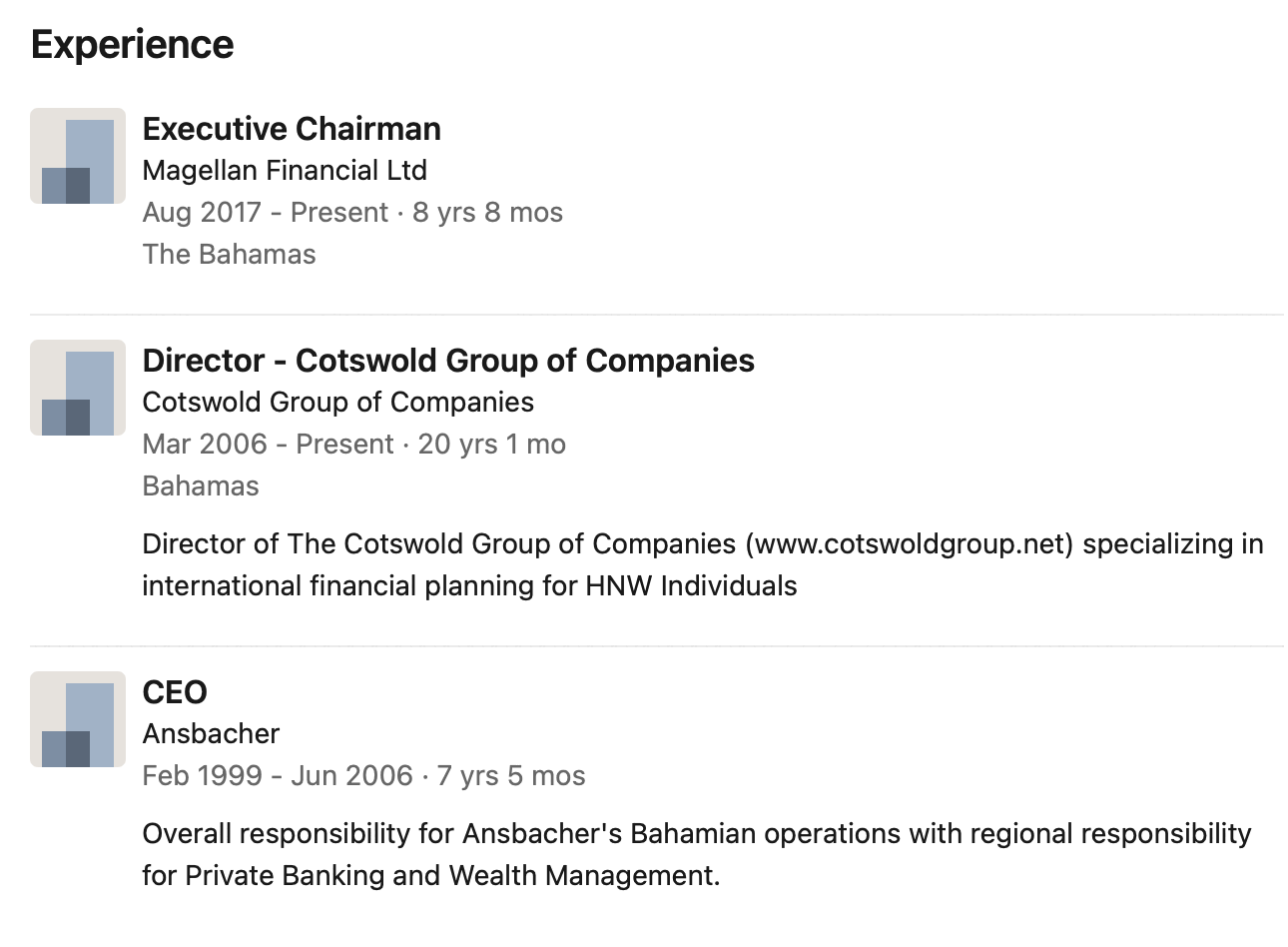Open the Executive Chairman job title
This screenshot has height=947, width=1288.
point(292,129)
